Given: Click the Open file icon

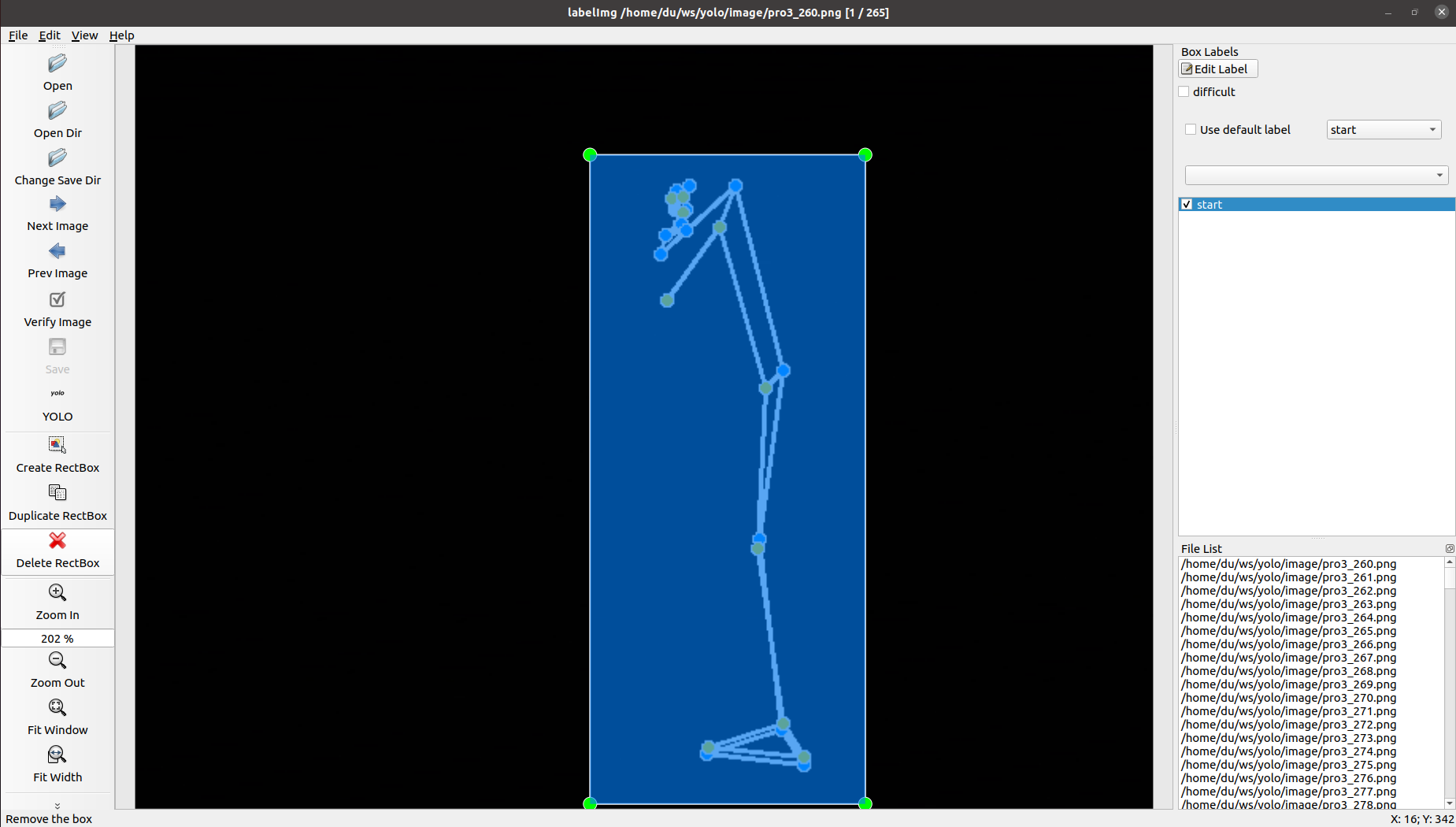Looking at the screenshot, I should pyautogui.click(x=57, y=64).
